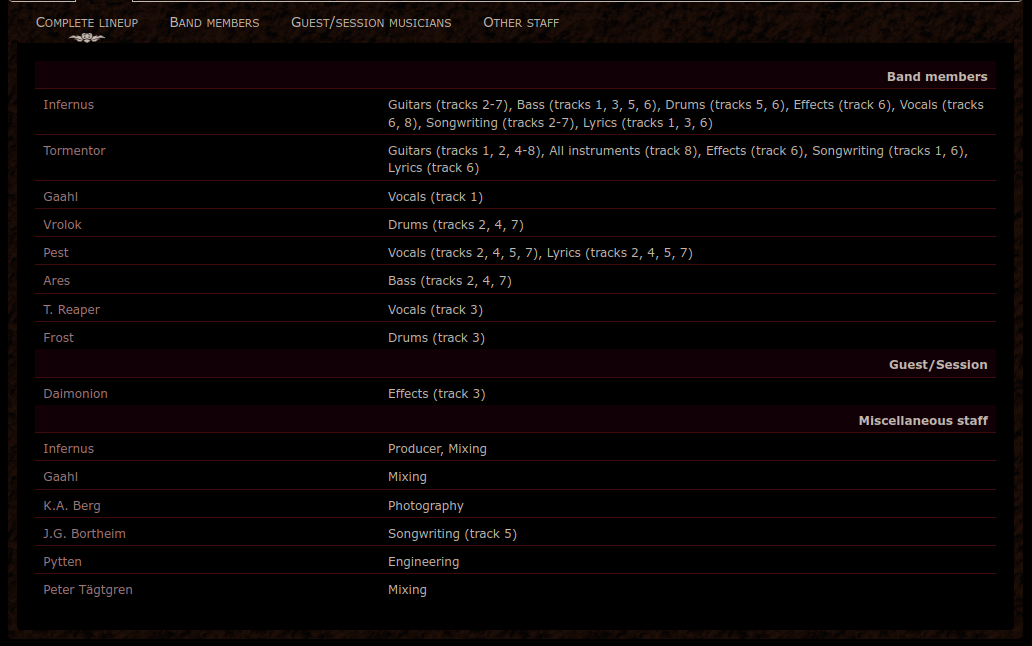This screenshot has height=646, width=1032.
Task: Open Pytten's profile link
Action: [x=63, y=562]
